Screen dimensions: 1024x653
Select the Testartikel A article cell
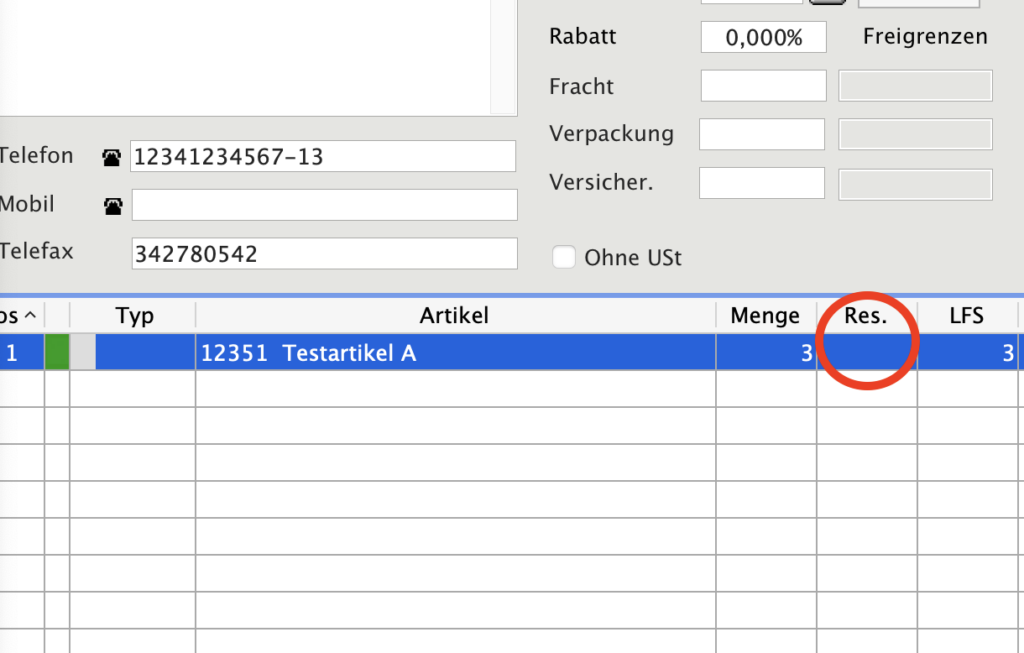click(454, 353)
